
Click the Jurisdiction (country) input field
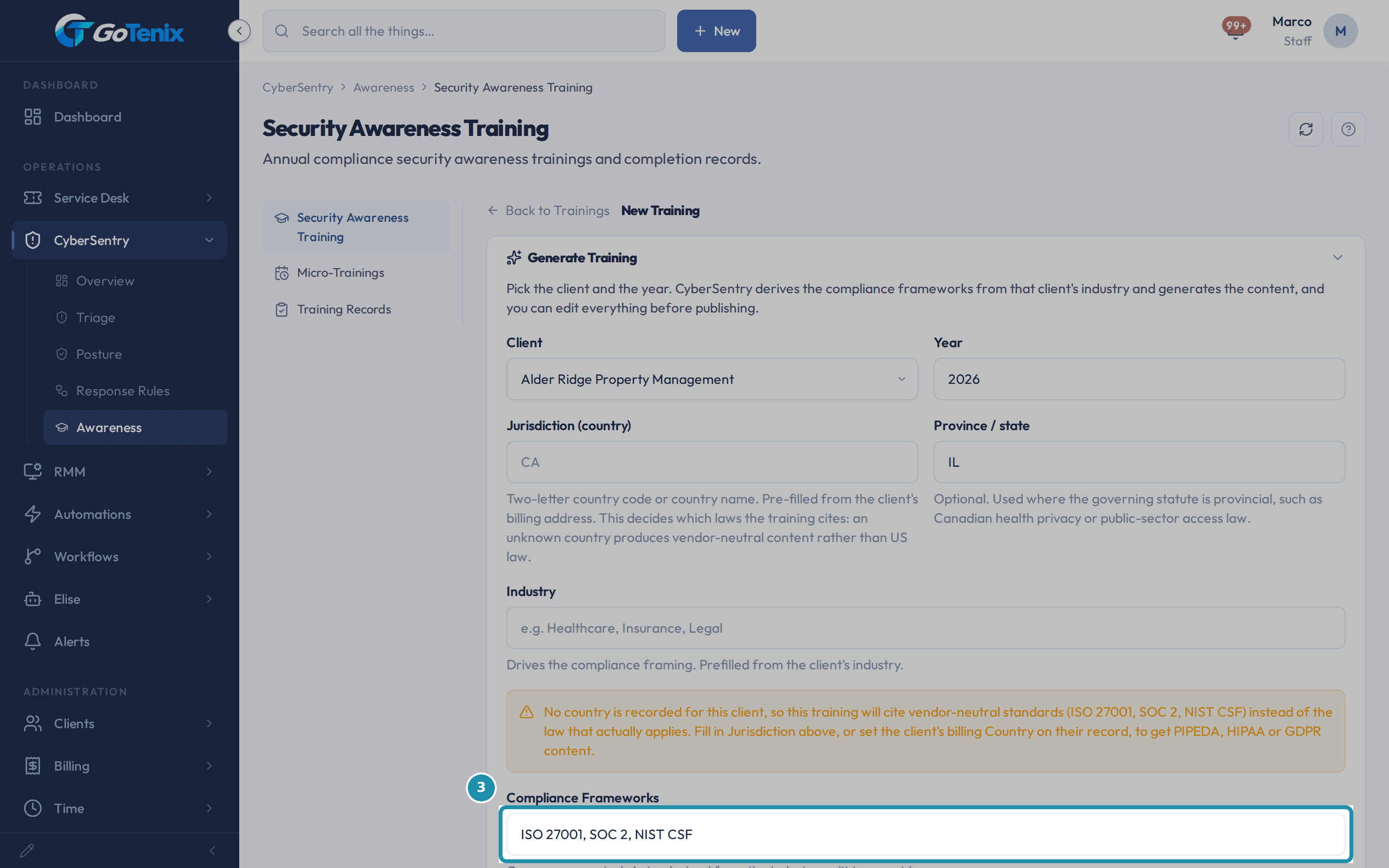point(712,462)
